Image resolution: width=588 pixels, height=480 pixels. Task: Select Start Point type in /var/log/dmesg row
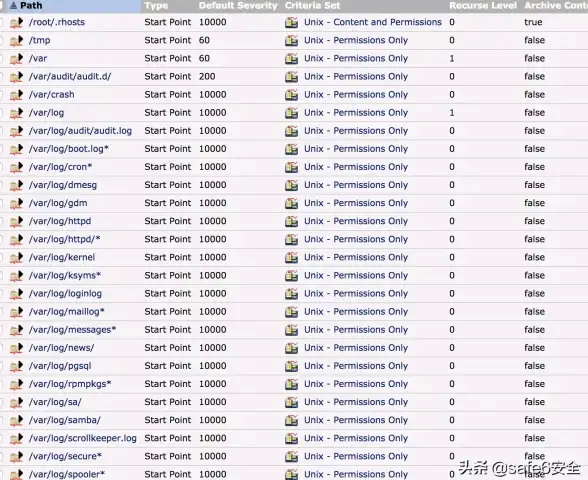(168, 185)
